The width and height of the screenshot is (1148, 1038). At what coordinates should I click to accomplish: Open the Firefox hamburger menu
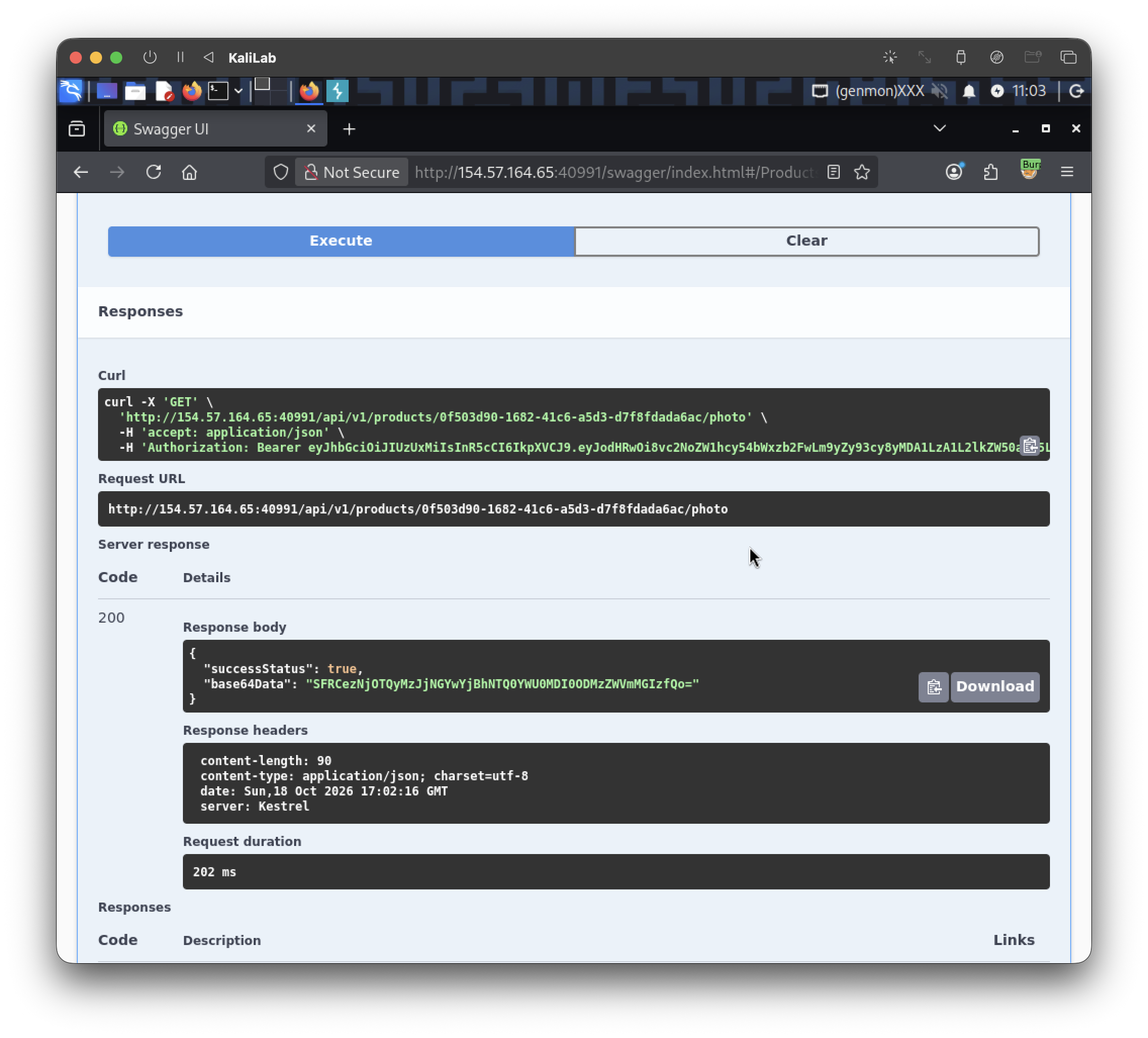[1067, 172]
